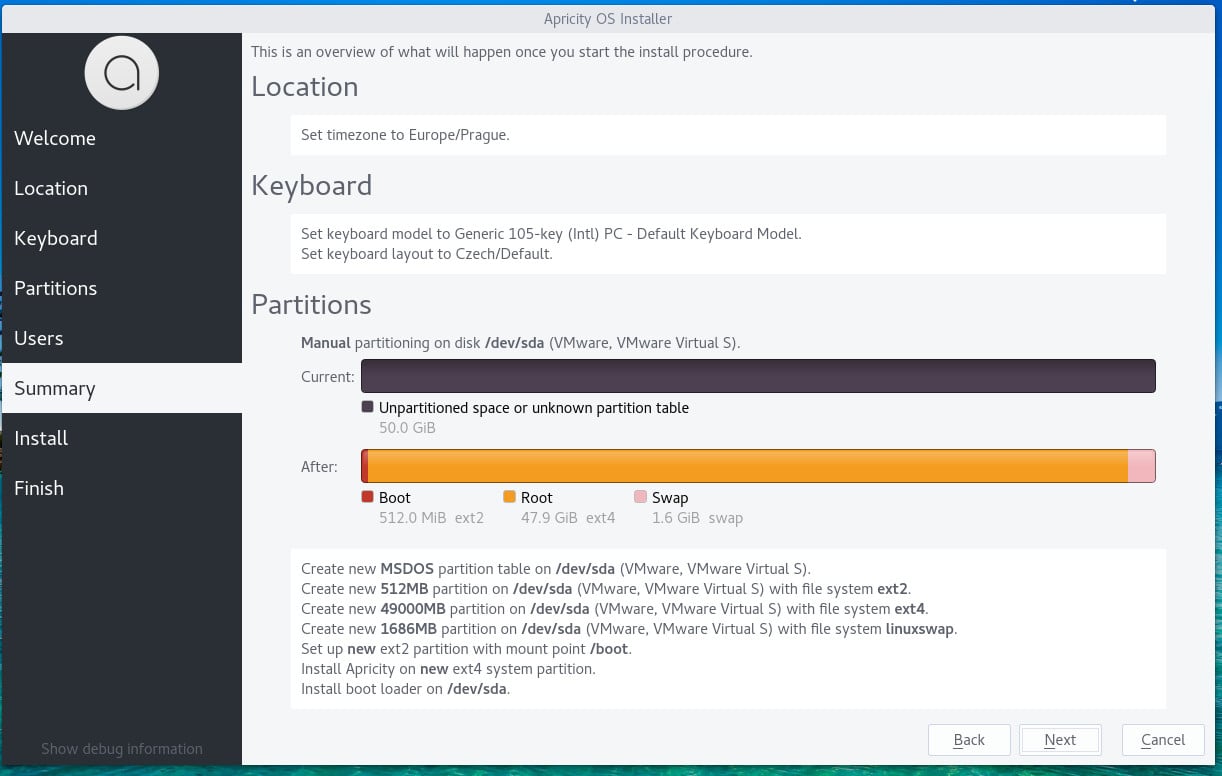This screenshot has height=776, width=1222.
Task: Click the Current partition bar
Action: 758,376
